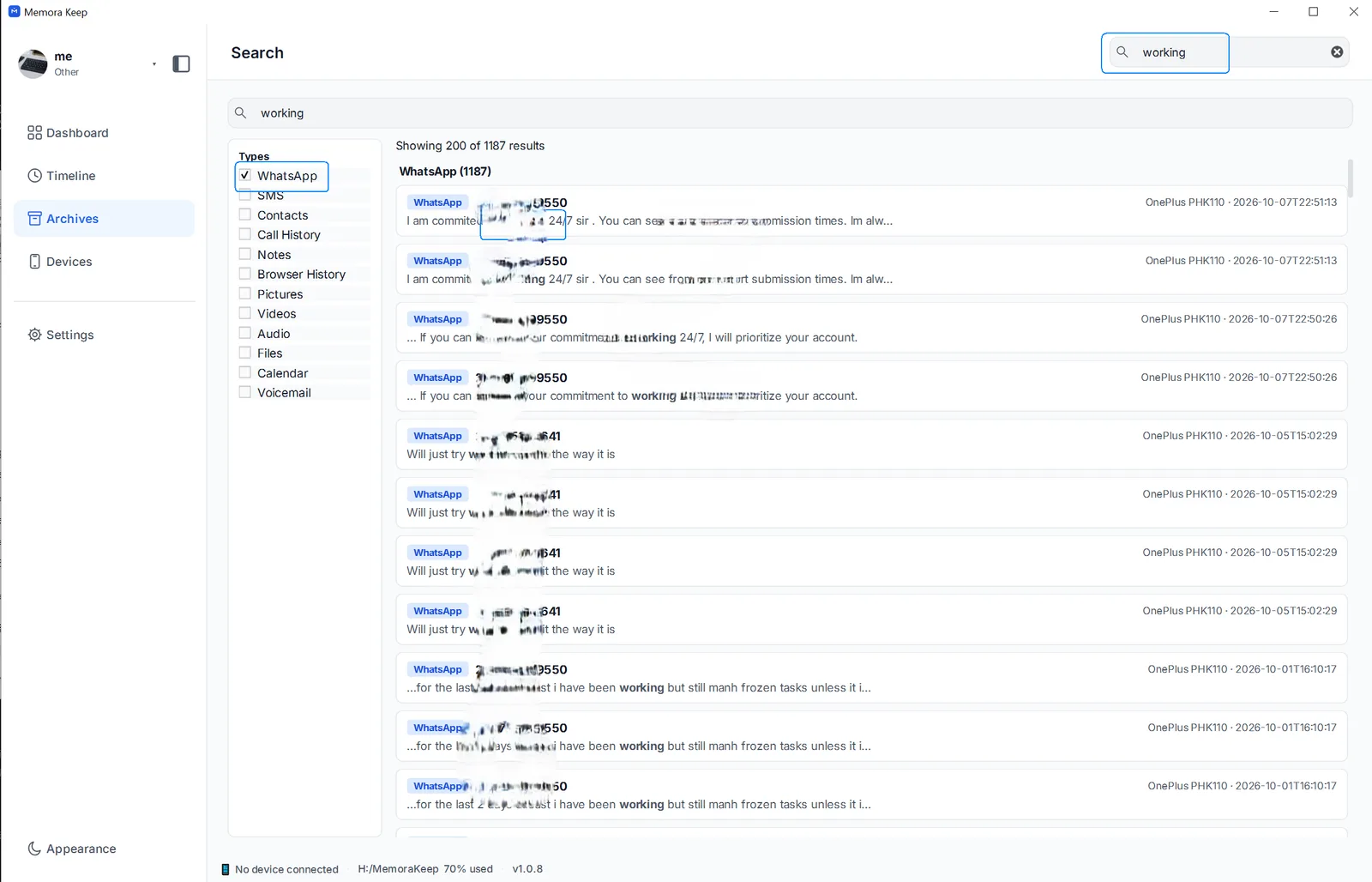Click the Appearance moon icon
Screen dimensions: 1372x882
[34, 849]
